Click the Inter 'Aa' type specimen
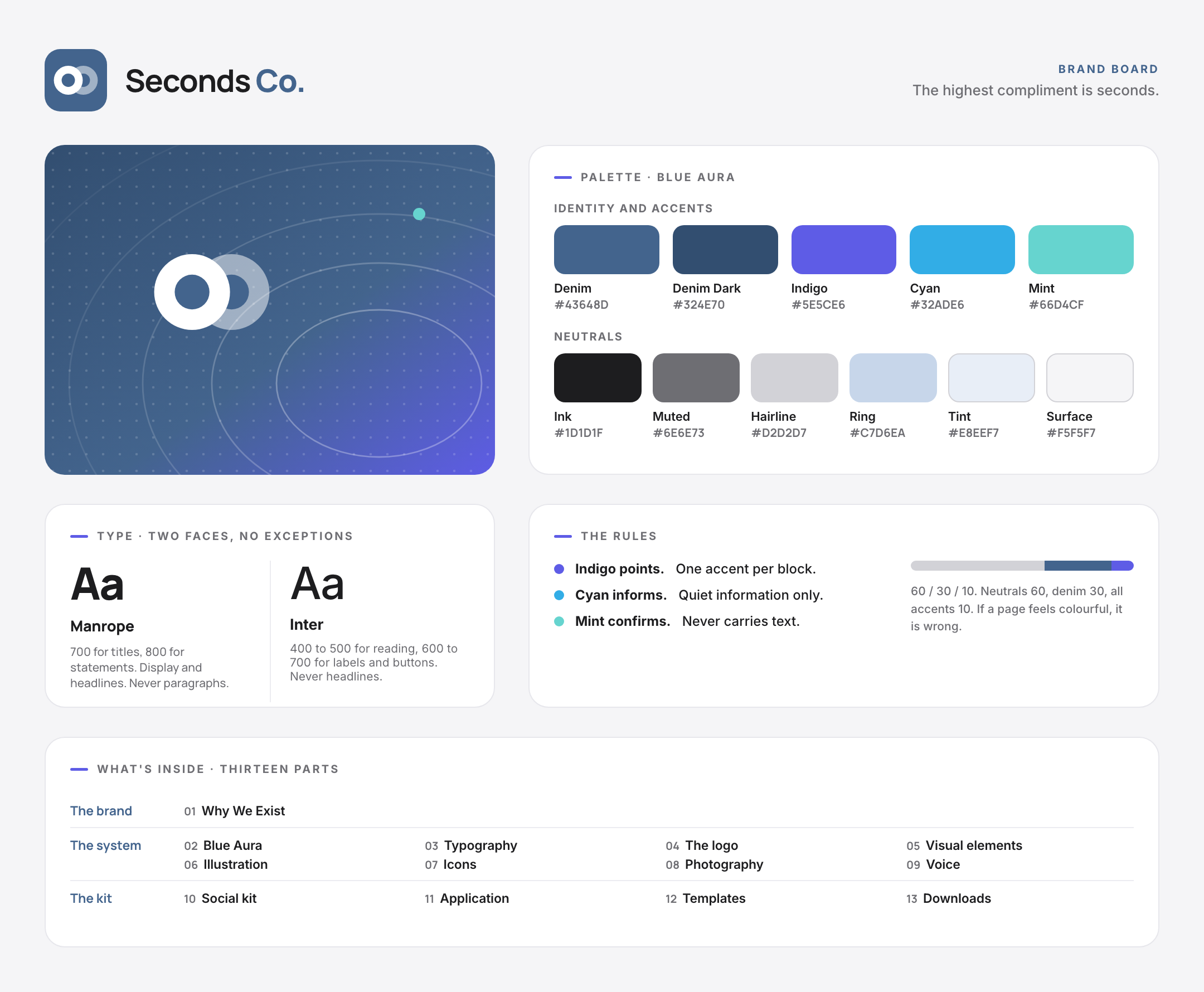Screen dimensions: 1204x992 (317, 583)
